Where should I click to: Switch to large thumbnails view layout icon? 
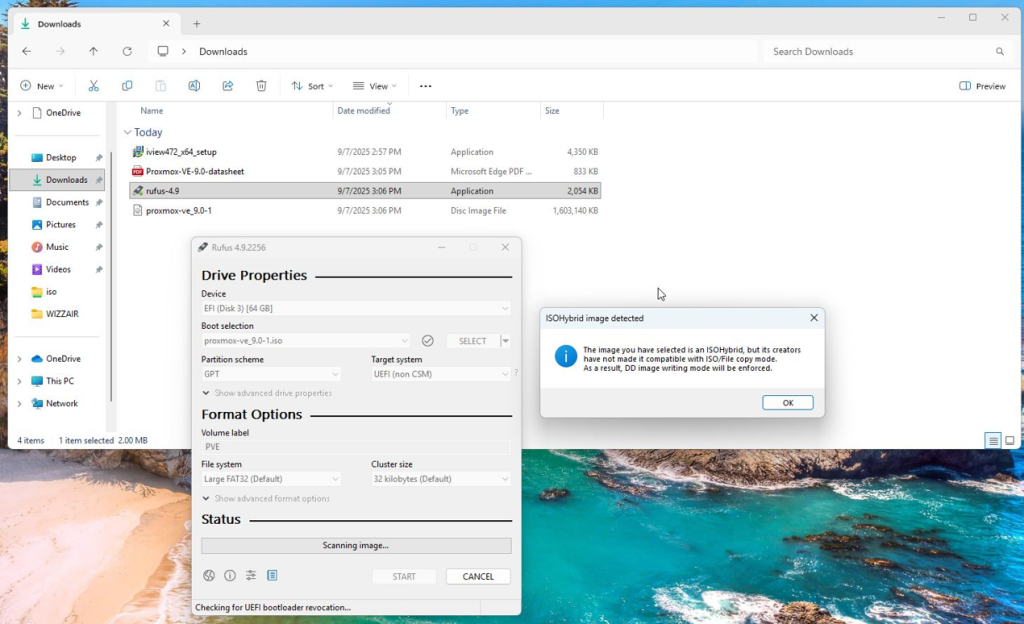click(1010, 441)
